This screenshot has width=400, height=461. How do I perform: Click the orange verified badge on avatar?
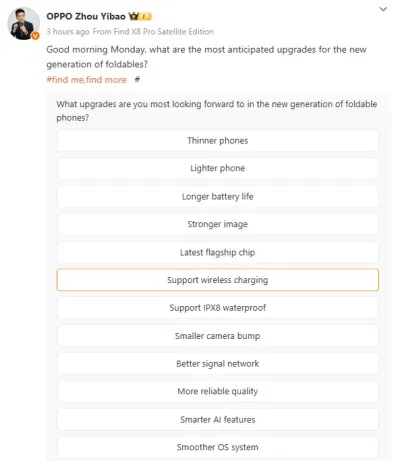tap(35, 36)
